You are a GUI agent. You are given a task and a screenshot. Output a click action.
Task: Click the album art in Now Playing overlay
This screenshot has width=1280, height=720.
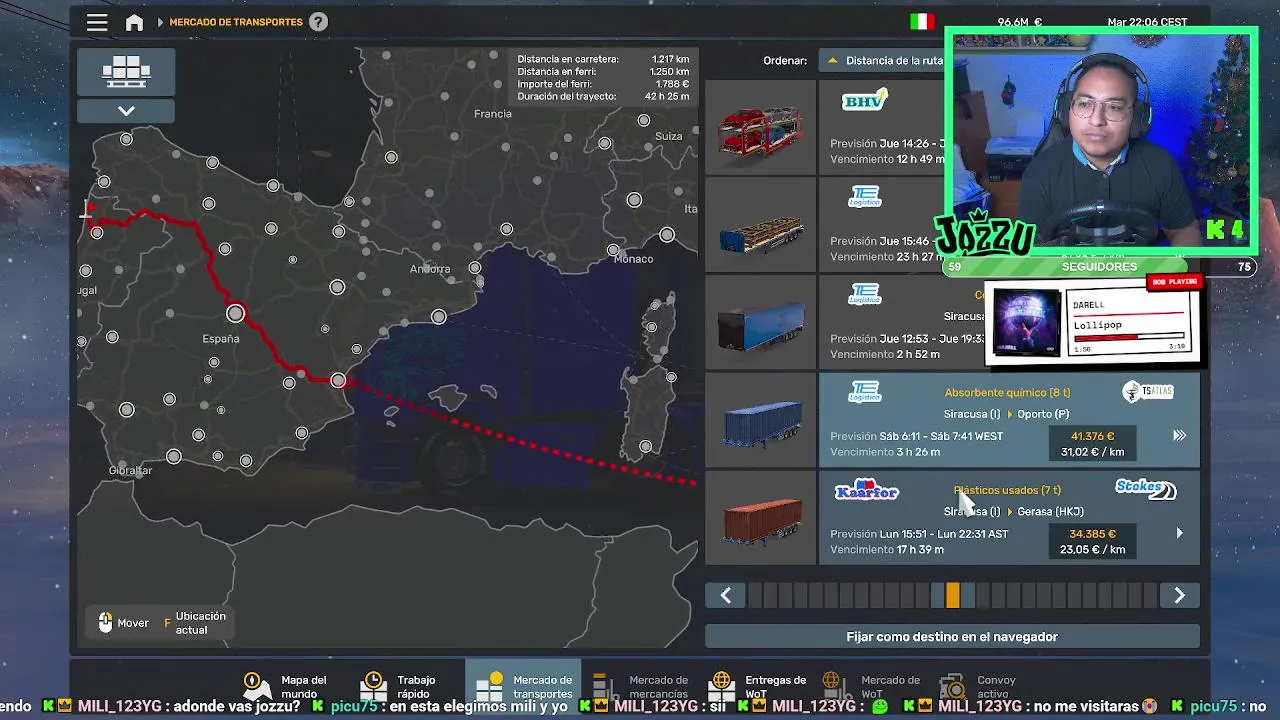1027,323
